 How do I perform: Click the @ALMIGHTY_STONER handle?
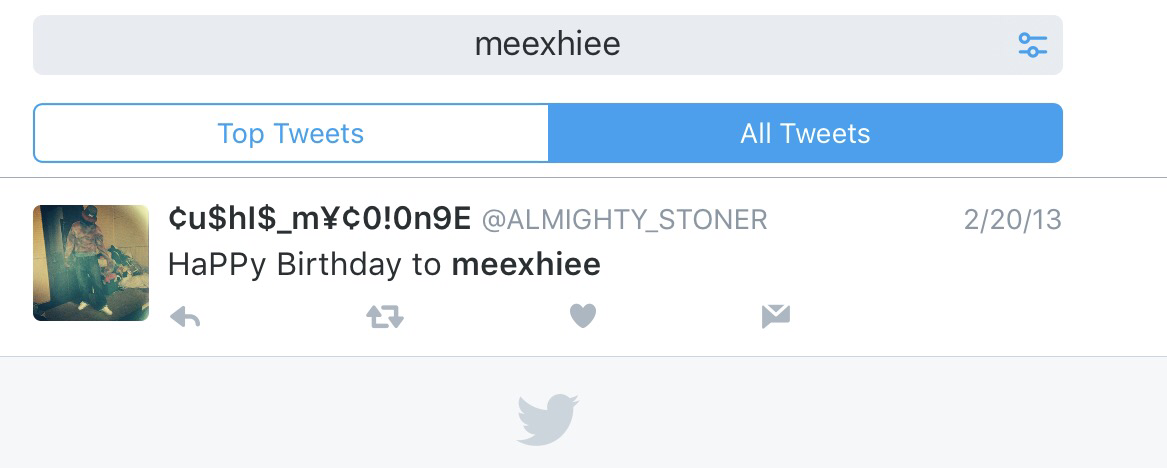tap(625, 220)
